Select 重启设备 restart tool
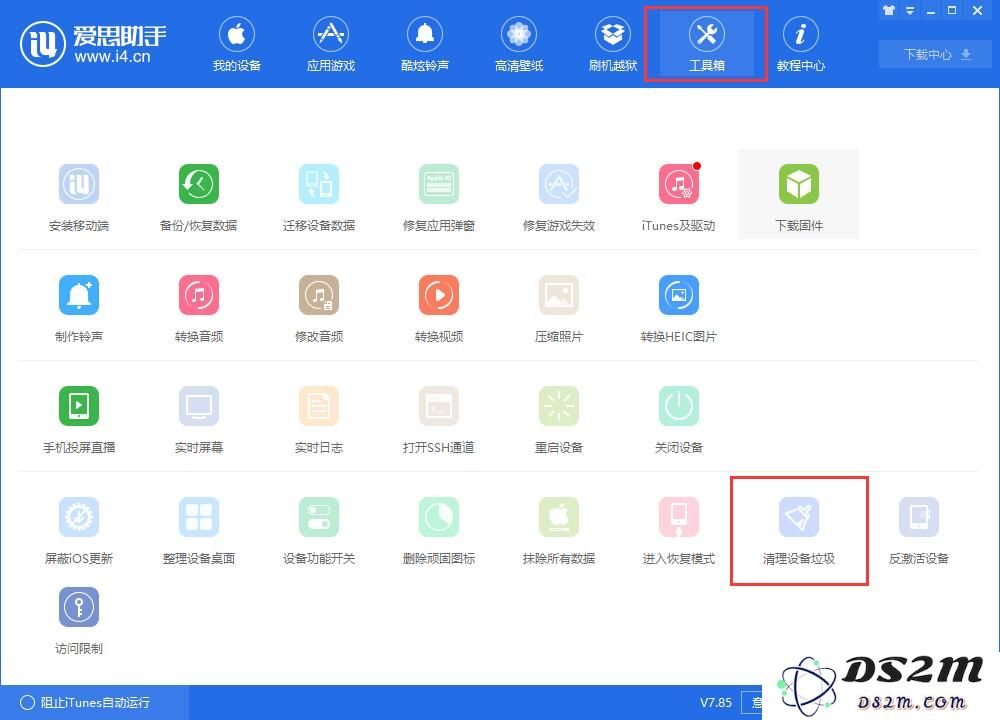Viewport: 1000px width, 720px height. coord(559,420)
